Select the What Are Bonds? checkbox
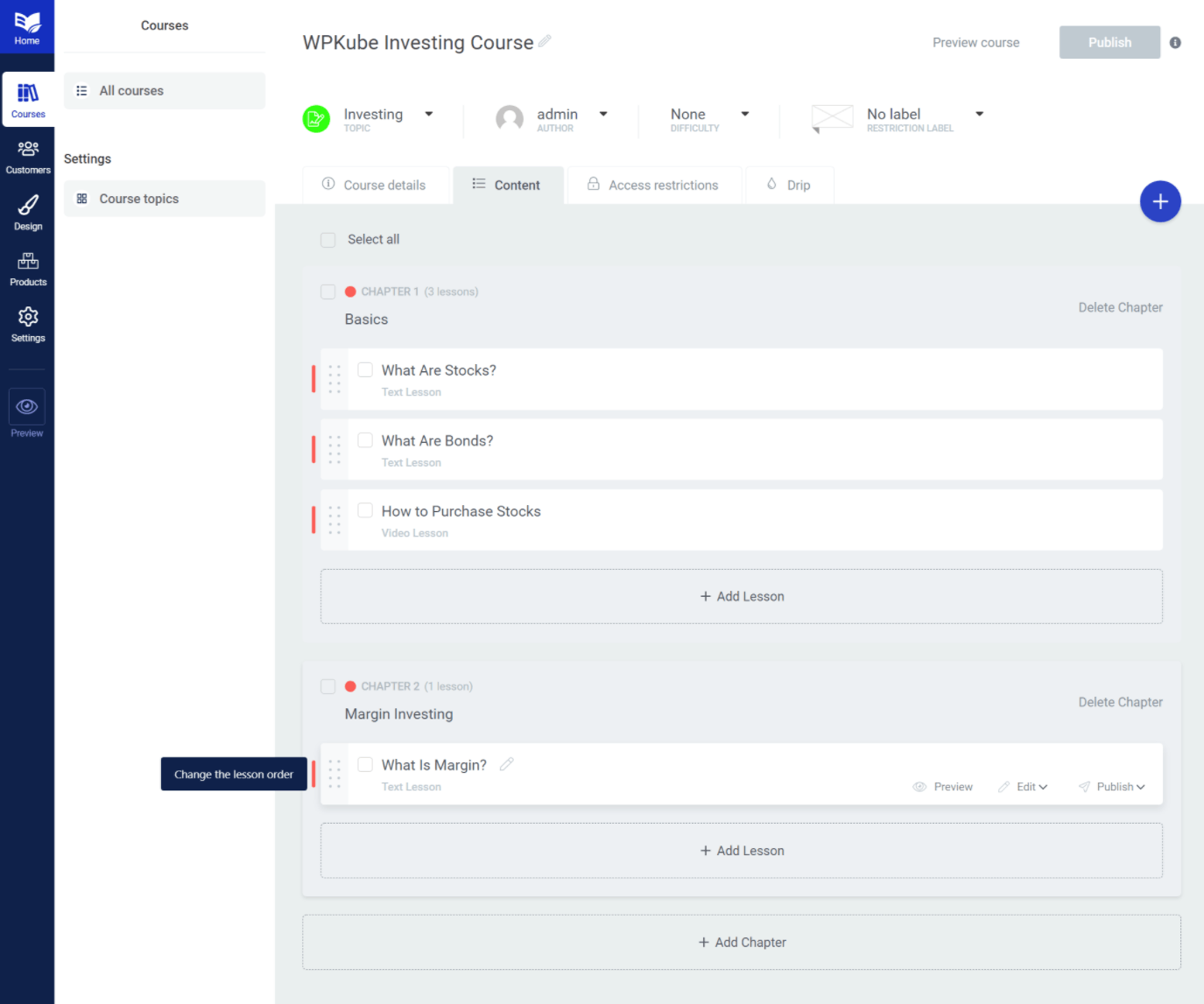Screen dimensions: 1204x1004 point(365,439)
